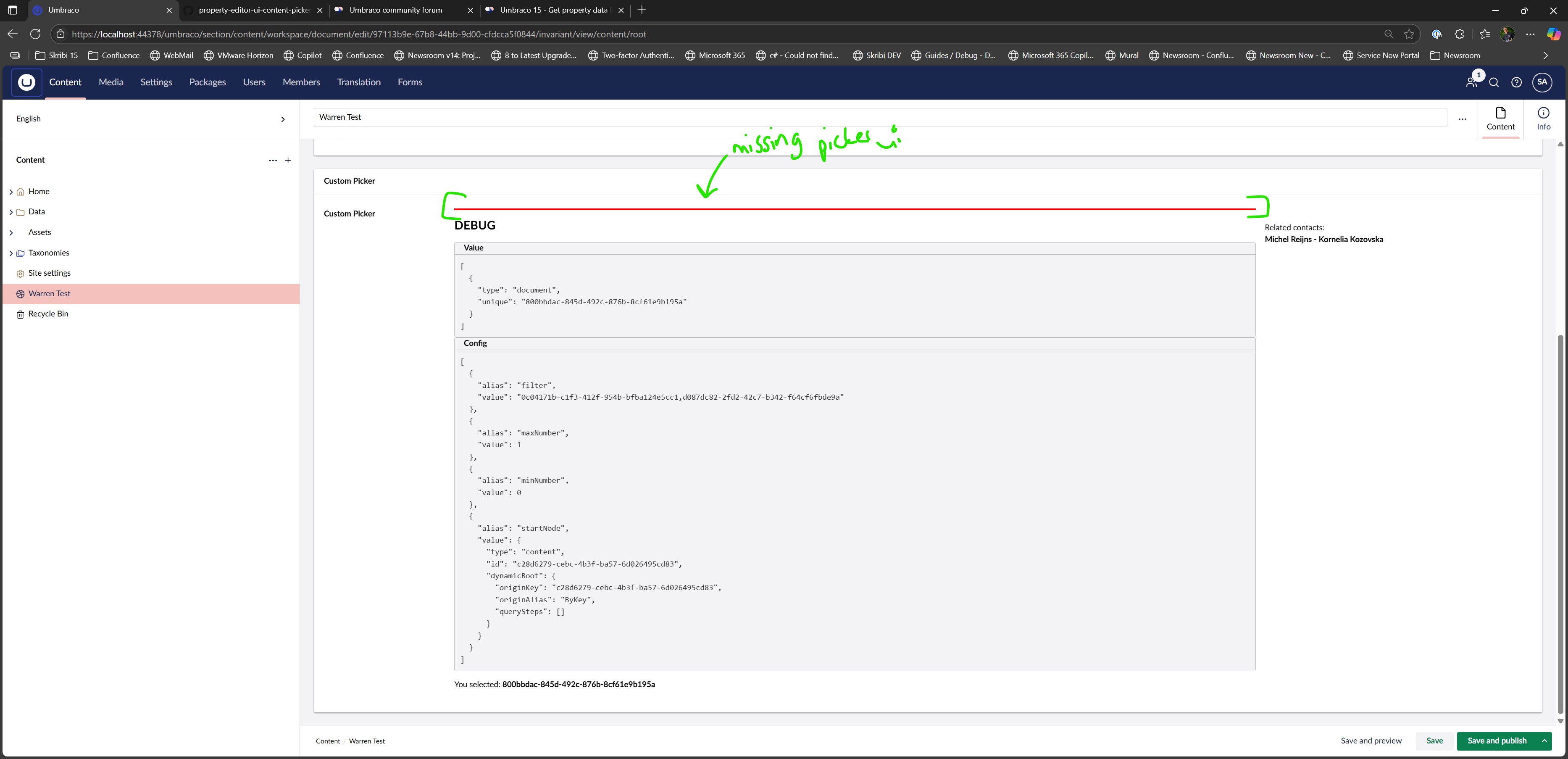The height and width of the screenshot is (759, 1568).
Task: Open the VMware Horizon bookmark
Action: [x=239, y=55]
